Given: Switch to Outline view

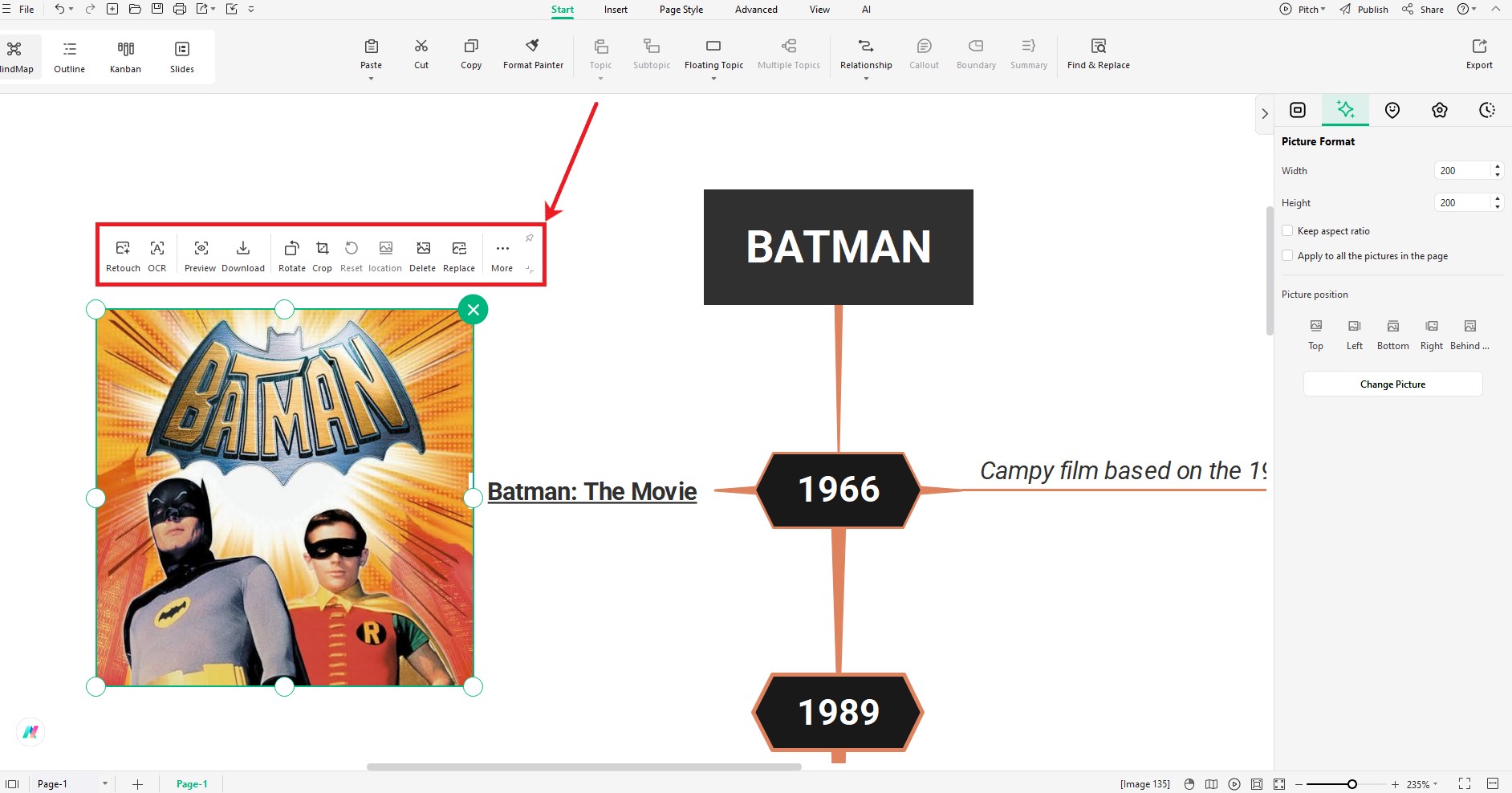Looking at the screenshot, I should (x=70, y=58).
